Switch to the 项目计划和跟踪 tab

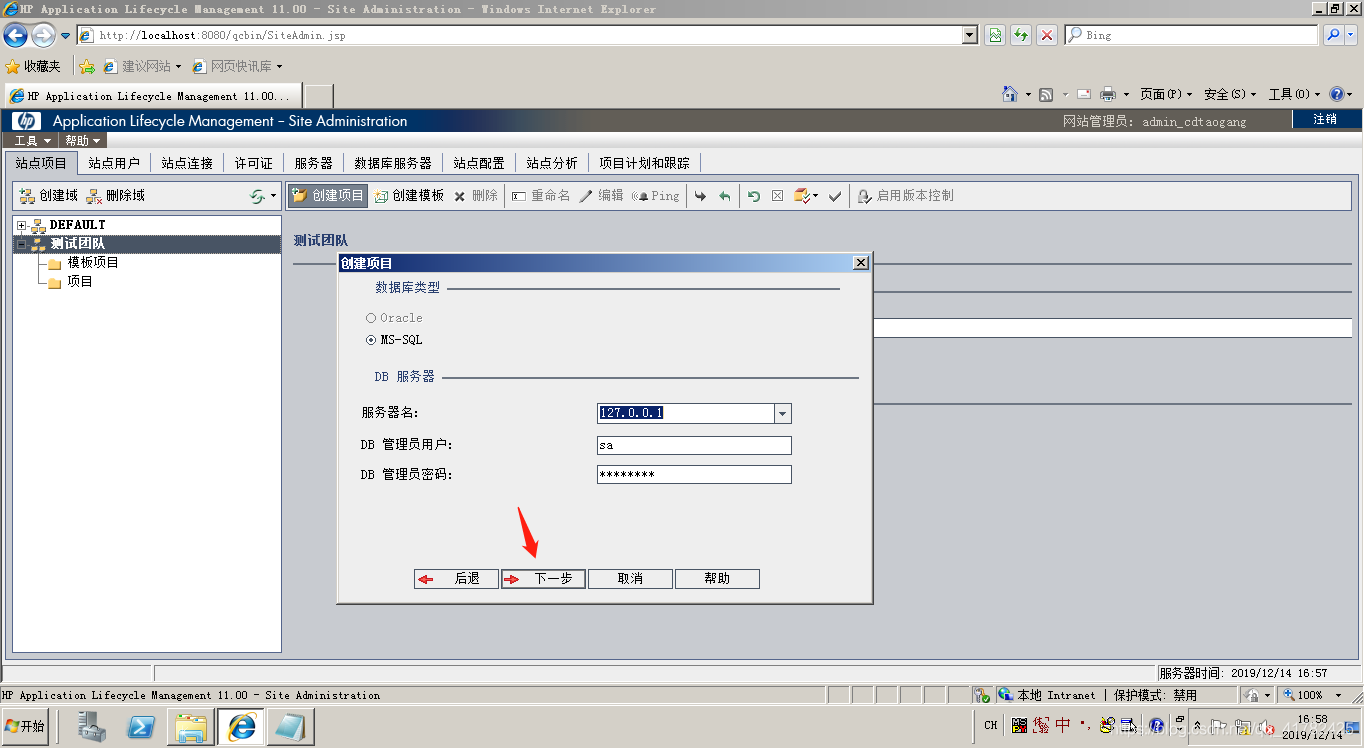pyautogui.click(x=644, y=163)
